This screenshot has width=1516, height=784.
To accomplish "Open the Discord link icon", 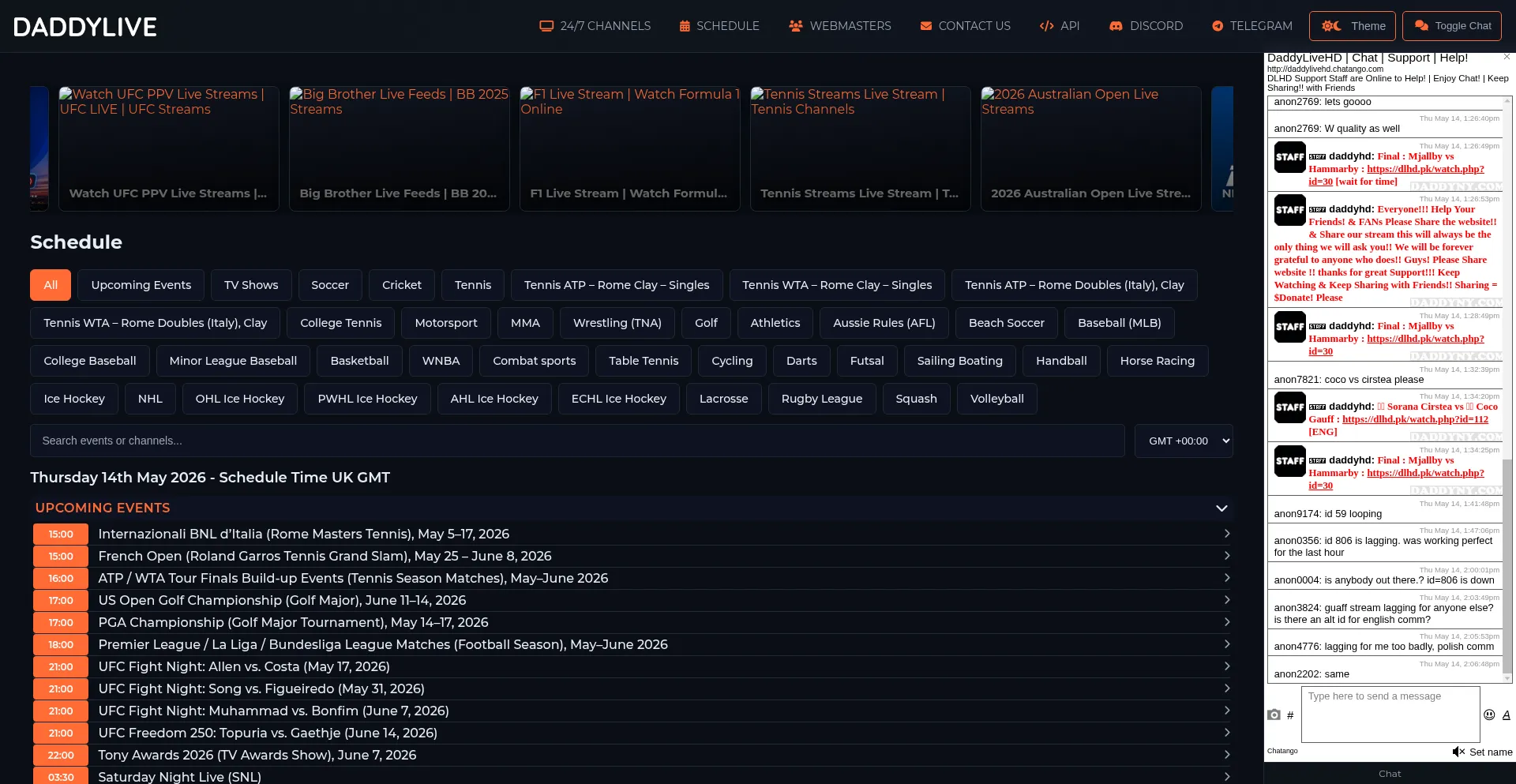I will pyautogui.click(x=1116, y=26).
